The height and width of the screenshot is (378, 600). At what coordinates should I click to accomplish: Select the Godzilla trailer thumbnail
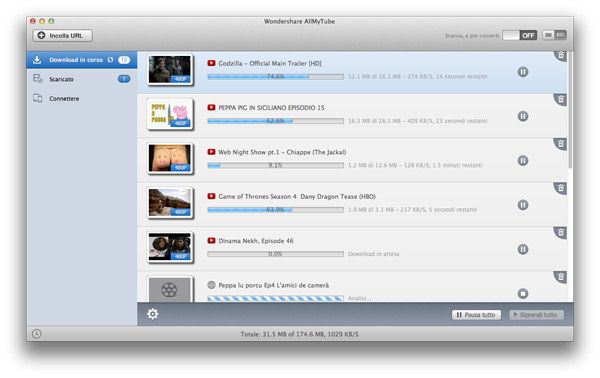click(170, 69)
